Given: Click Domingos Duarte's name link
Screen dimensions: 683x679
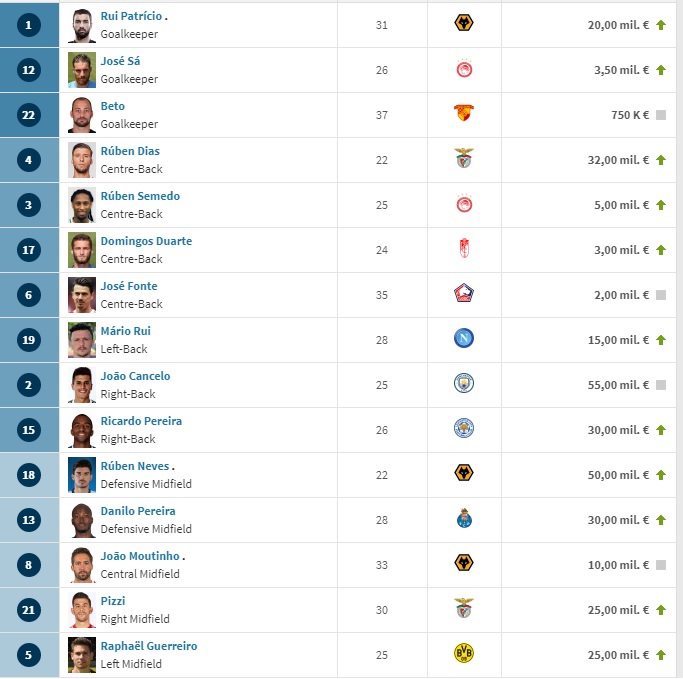Looking at the screenshot, I should pyautogui.click(x=146, y=241).
